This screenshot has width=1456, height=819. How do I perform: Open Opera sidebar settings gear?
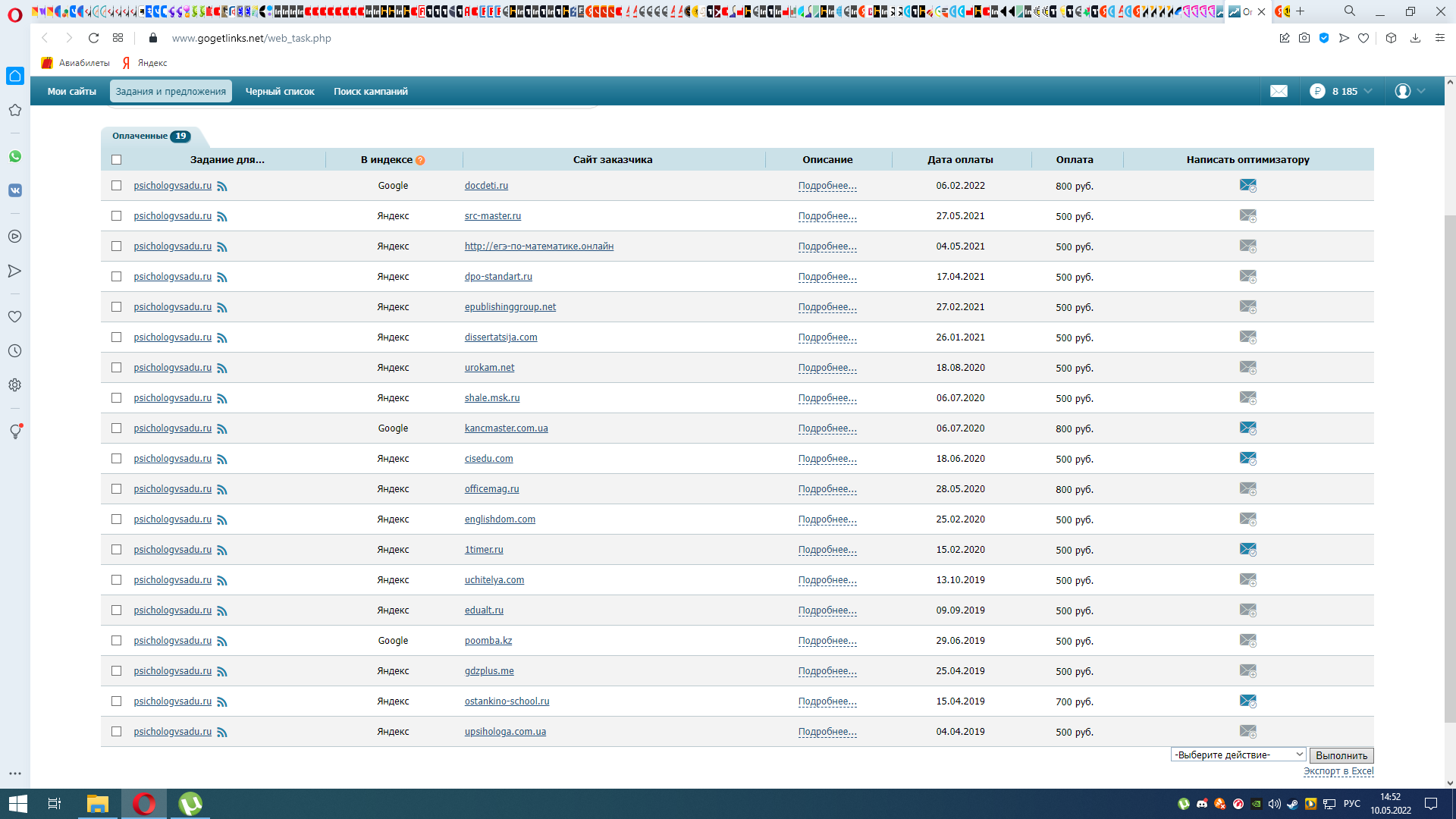(x=15, y=385)
